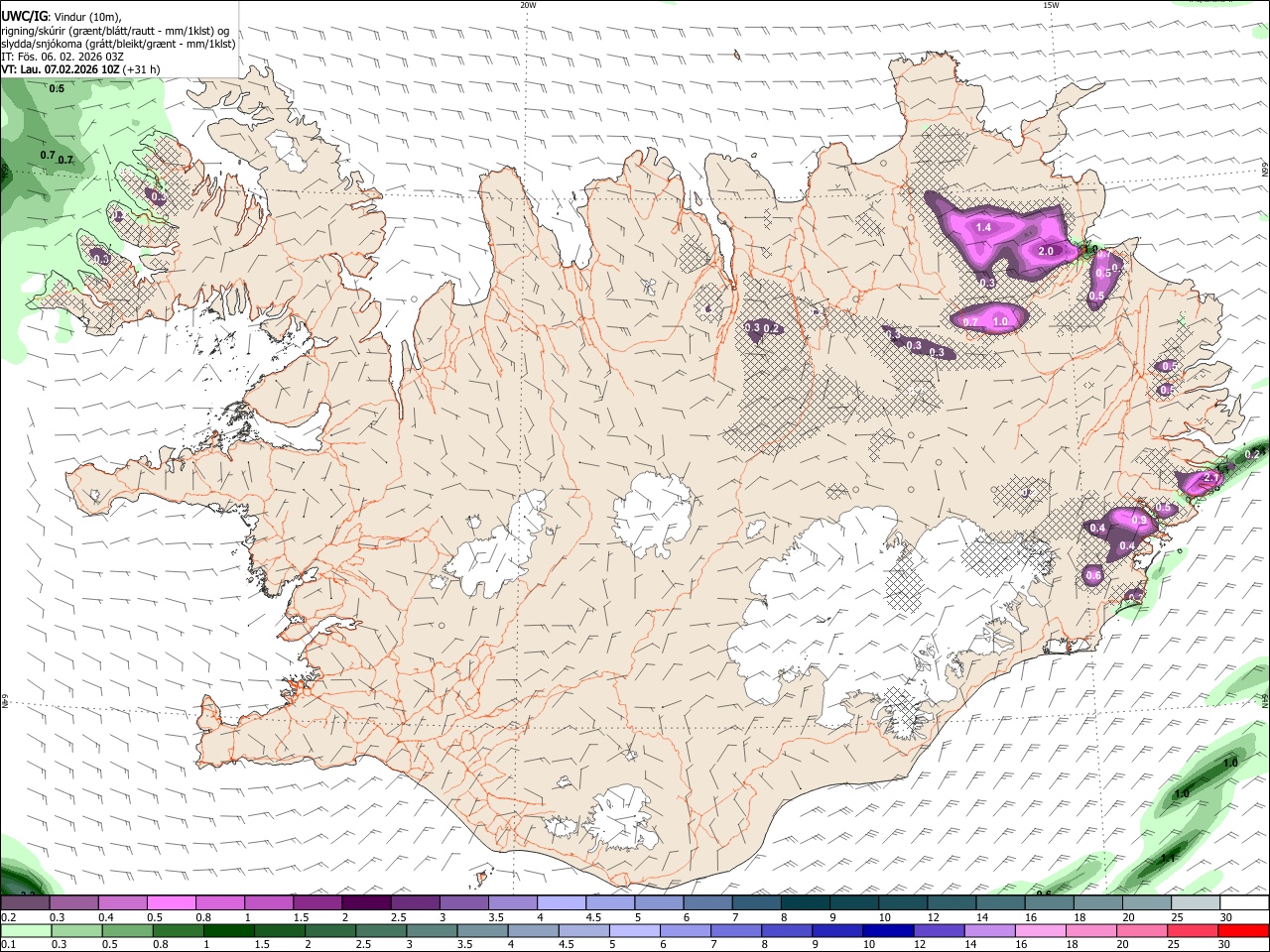1270x952 pixels.
Task: Pick the pale green bottom-row swatch labeled 0.1
Action: (26, 931)
